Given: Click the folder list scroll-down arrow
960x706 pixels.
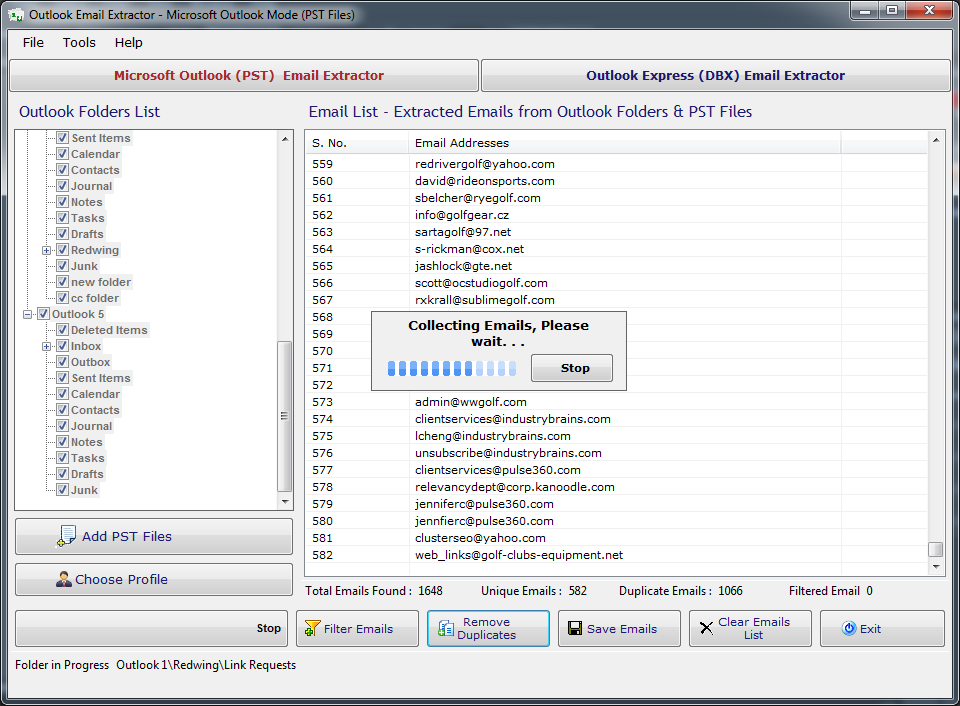Looking at the screenshot, I should 285,501.
